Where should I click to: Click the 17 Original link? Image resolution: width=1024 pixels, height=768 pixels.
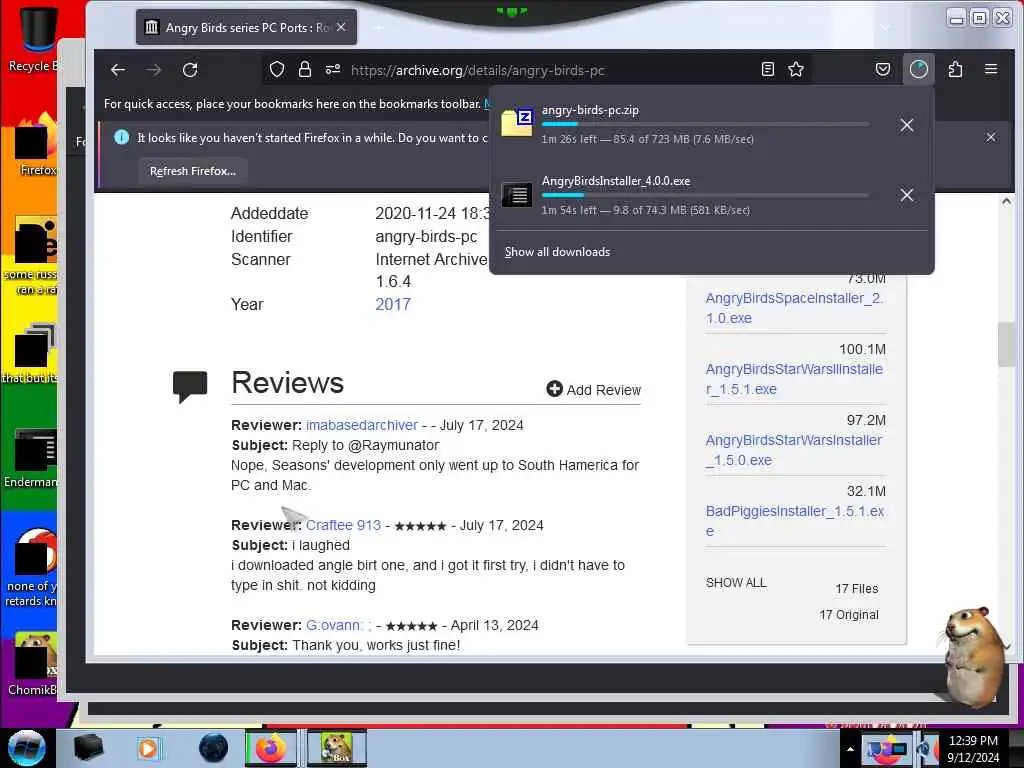pos(848,615)
